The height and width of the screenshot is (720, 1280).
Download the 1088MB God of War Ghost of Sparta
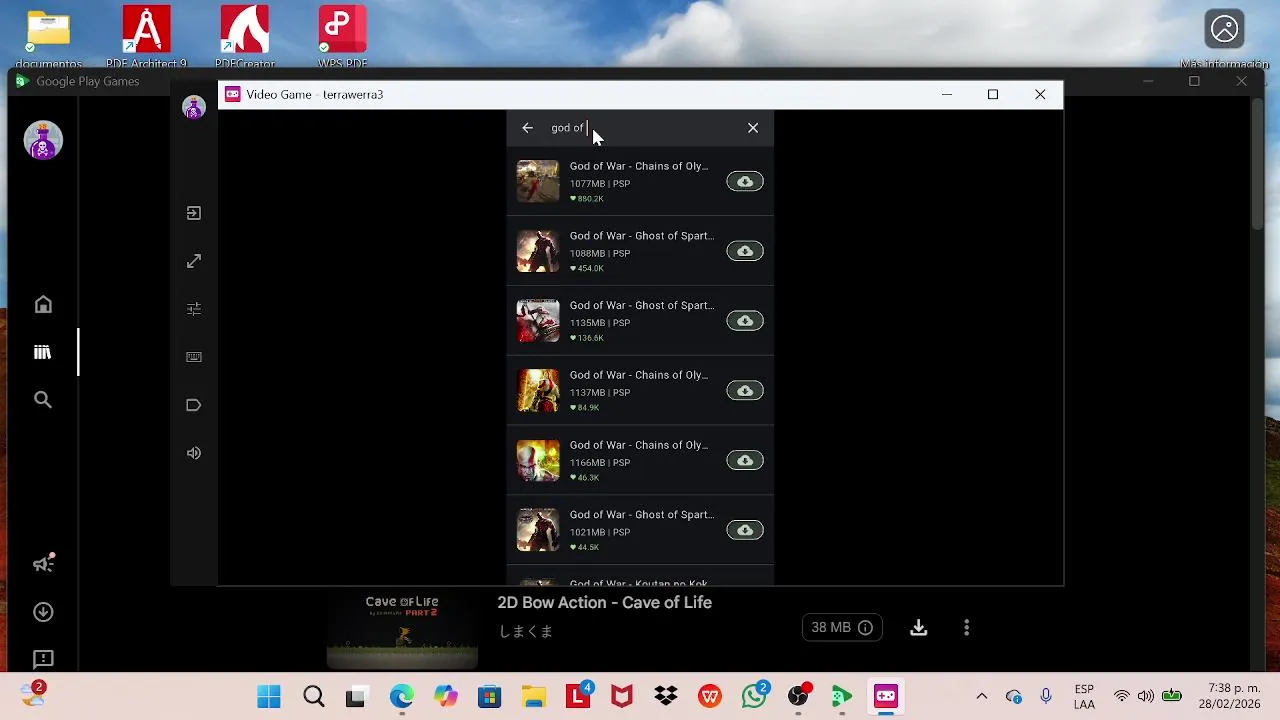(745, 251)
